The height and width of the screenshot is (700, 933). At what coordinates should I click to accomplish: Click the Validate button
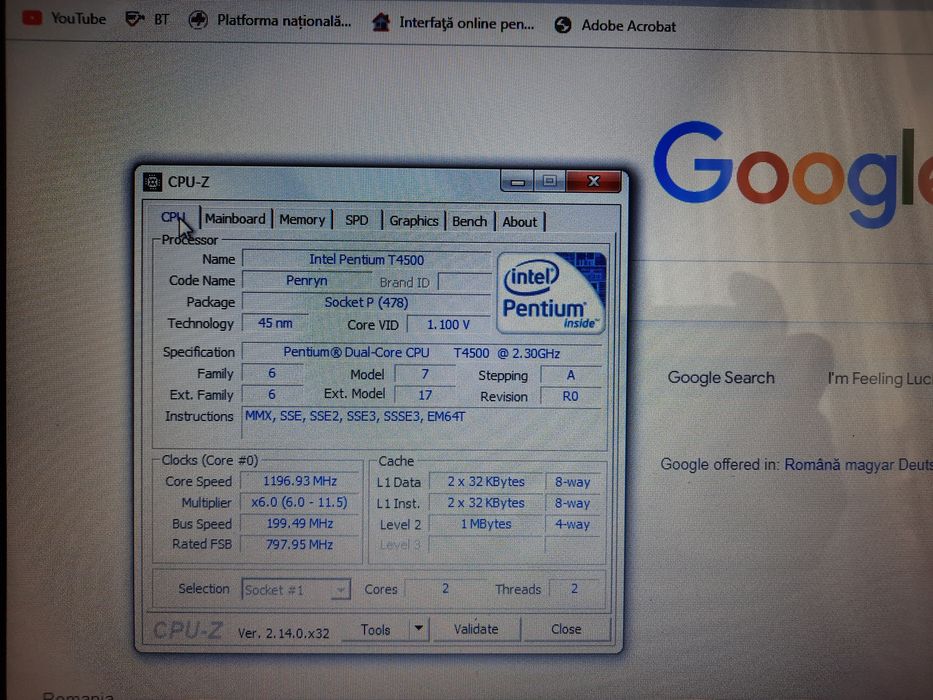click(476, 629)
